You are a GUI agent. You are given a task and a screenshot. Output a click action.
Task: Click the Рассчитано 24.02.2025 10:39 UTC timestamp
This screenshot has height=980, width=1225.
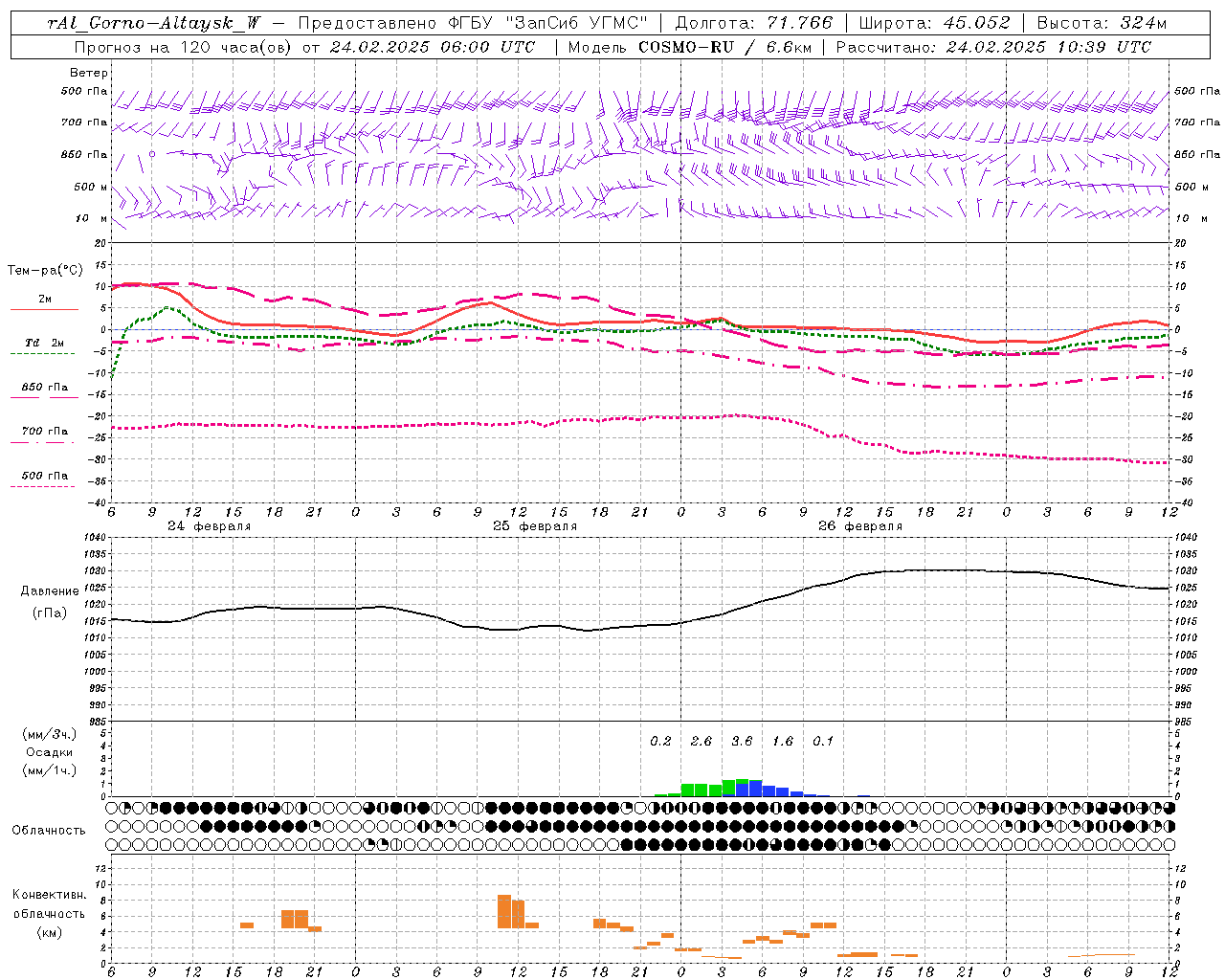pyautogui.click(x=993, y=46)
